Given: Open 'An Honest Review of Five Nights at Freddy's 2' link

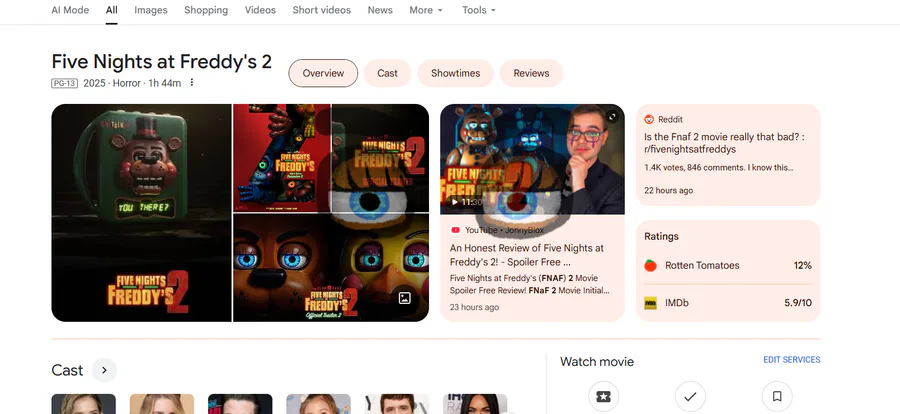Looking at the screenshot, I should point(527,256).
